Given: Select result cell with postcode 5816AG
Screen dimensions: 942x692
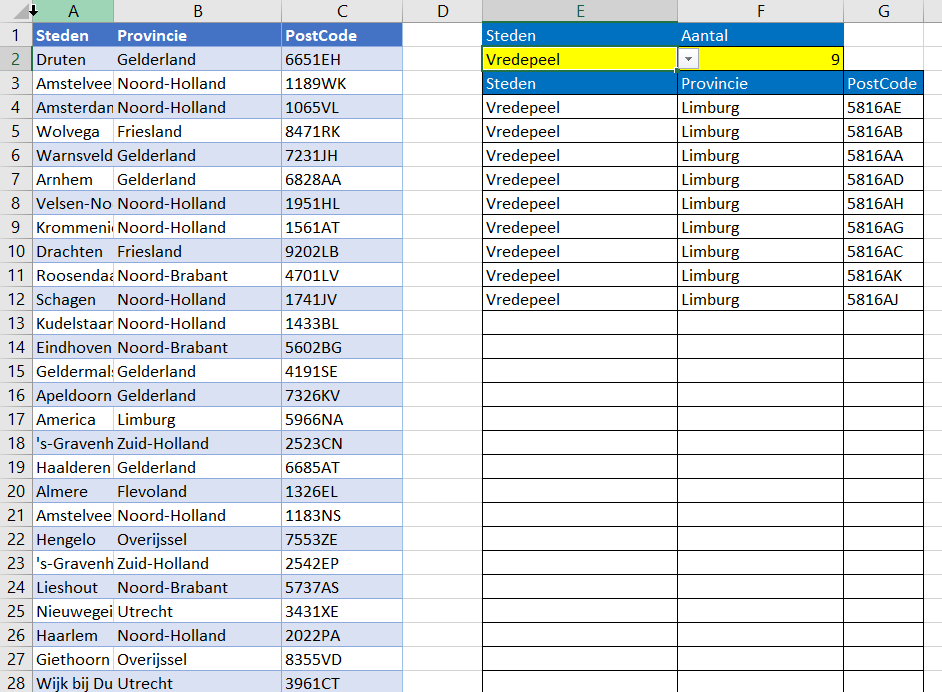Looking at the screenshot, I should [x=883, y=227].
